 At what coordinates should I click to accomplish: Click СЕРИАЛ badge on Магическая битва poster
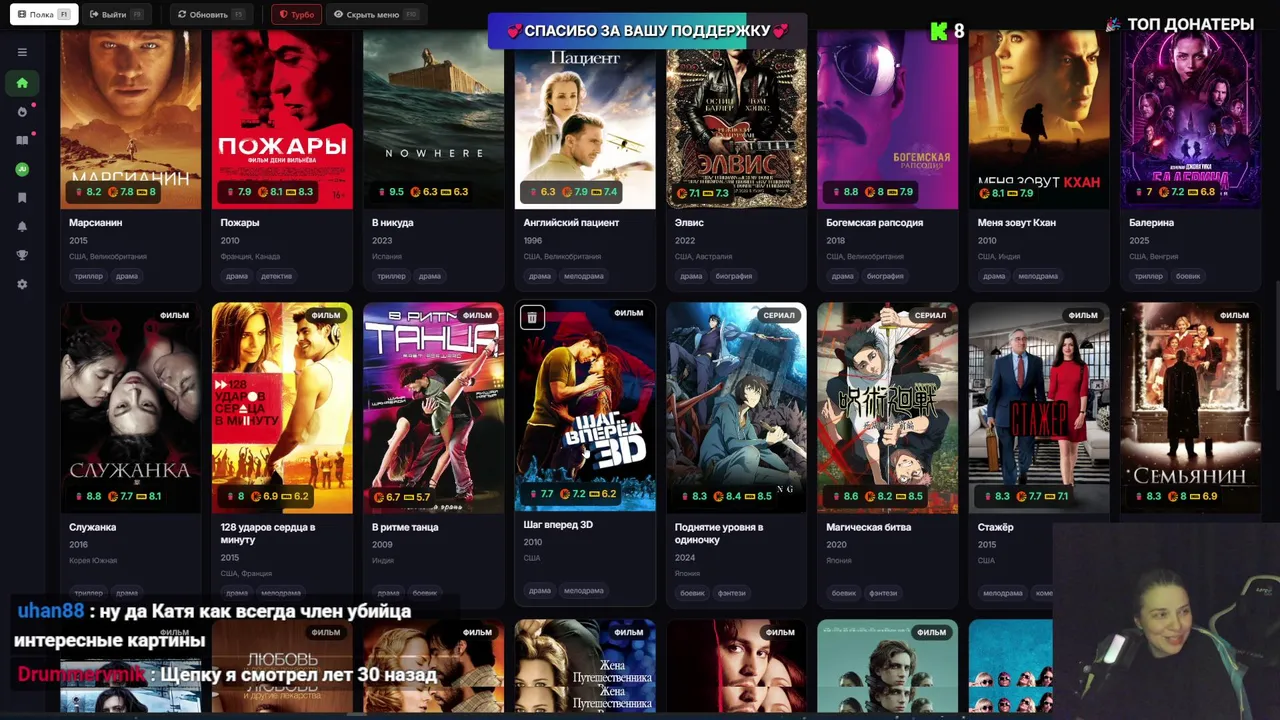coord(930,315)
